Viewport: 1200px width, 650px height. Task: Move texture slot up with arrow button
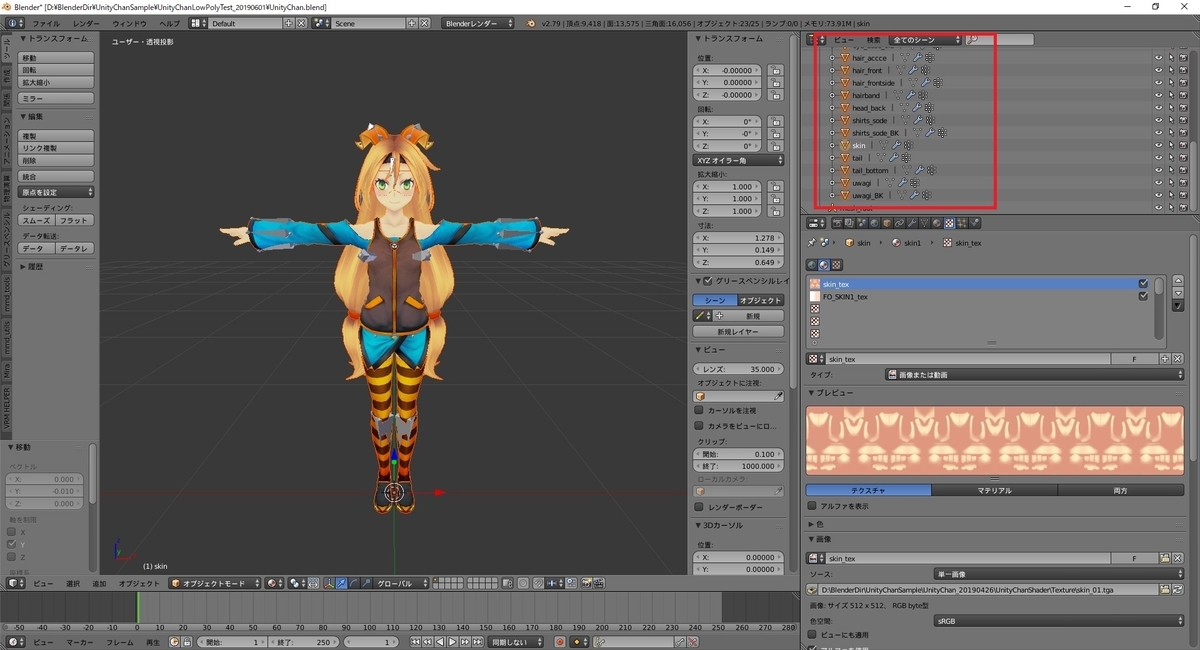1178,281
